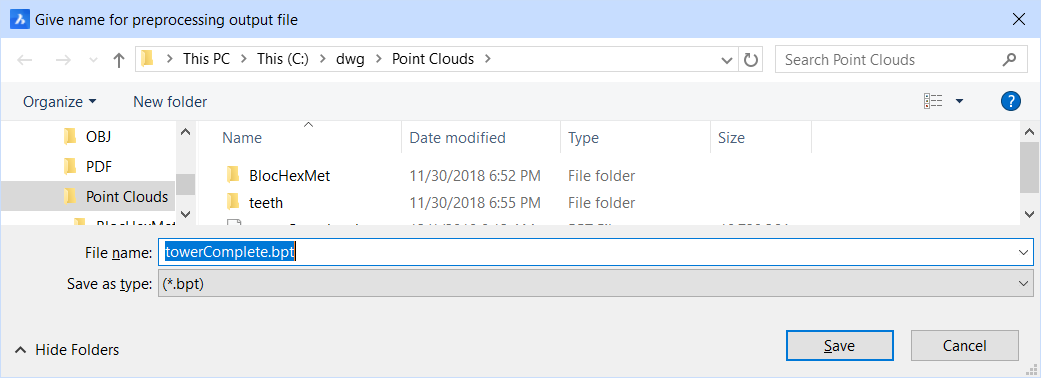1041x378 pixels.
Task: Click the search magnifier icon
Action: click(x=1009, y=59)
